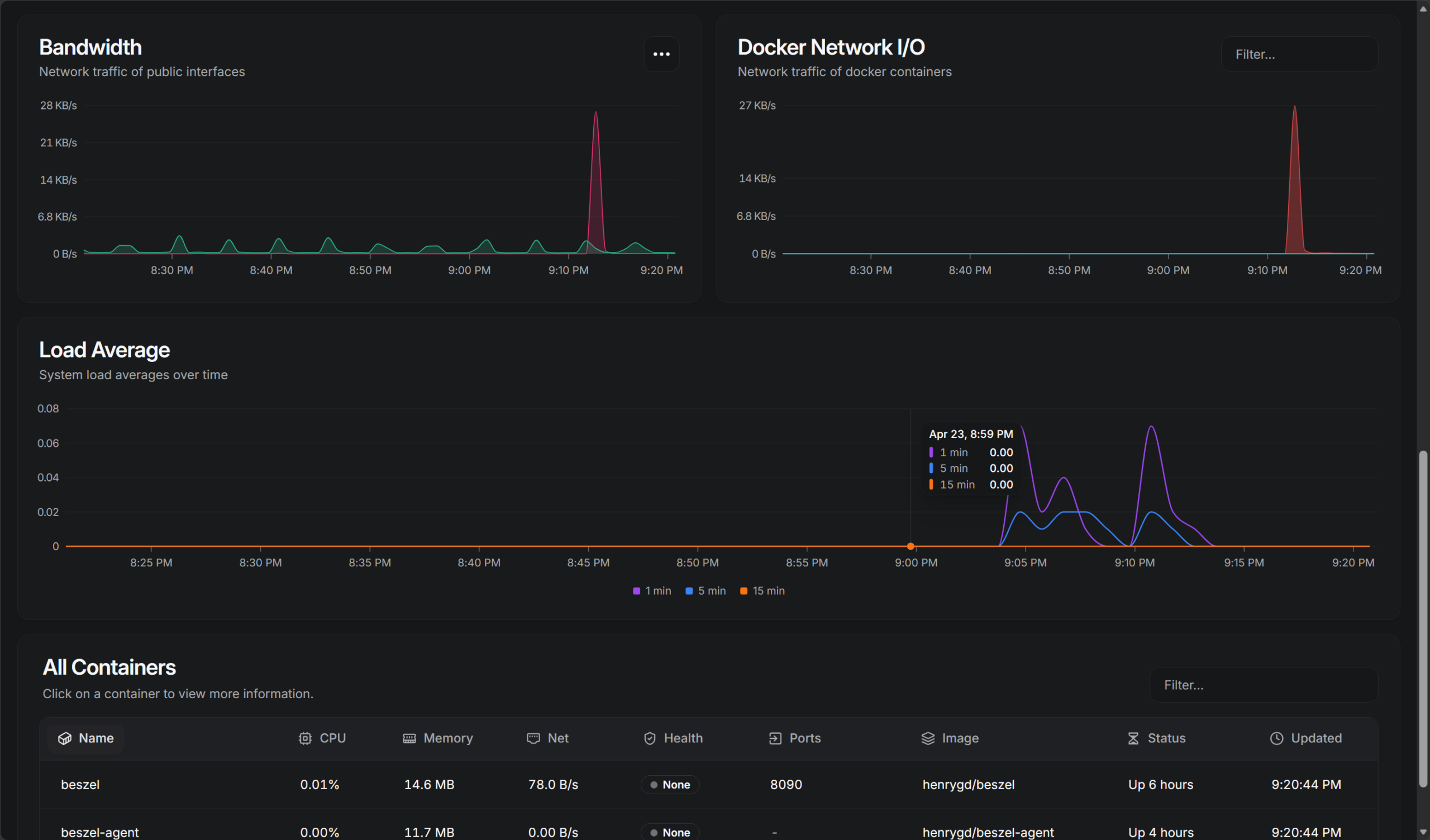Click the Image layers icon

pyautogui.click(x=928, y=738)
